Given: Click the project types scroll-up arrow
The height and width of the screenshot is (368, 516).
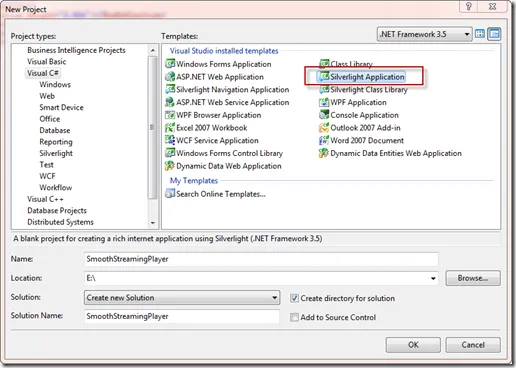Looking at the screenshot, I should coord(153,50).
